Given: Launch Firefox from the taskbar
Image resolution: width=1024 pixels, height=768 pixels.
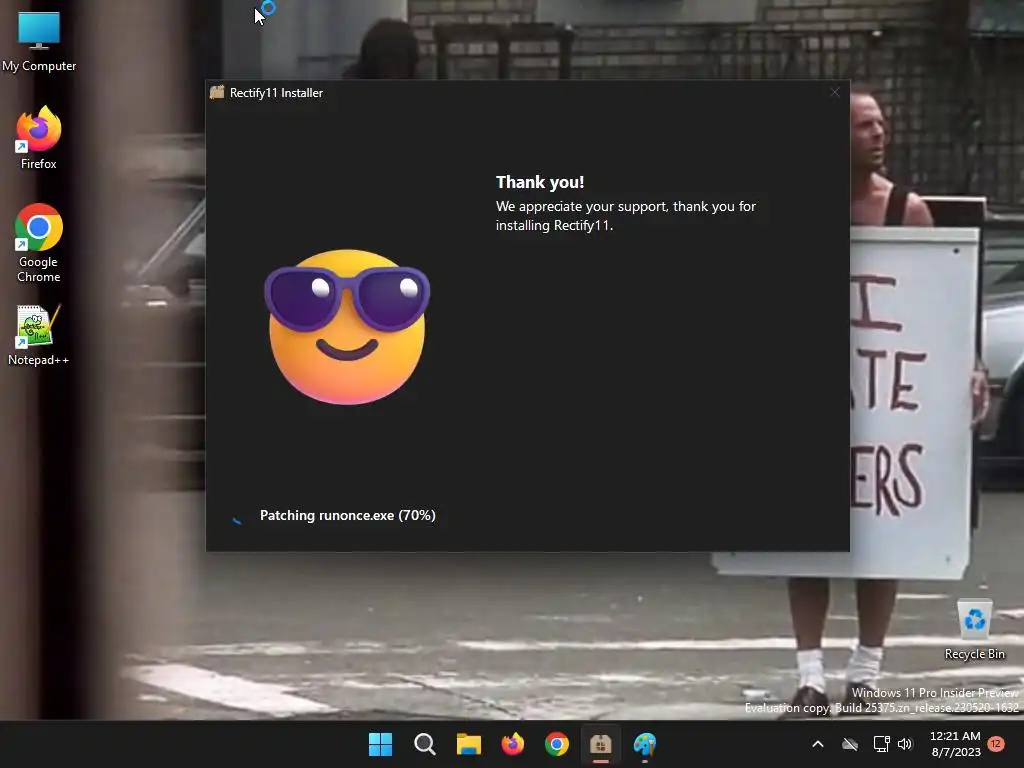Looking at the screenshot, I should point(513,744).
